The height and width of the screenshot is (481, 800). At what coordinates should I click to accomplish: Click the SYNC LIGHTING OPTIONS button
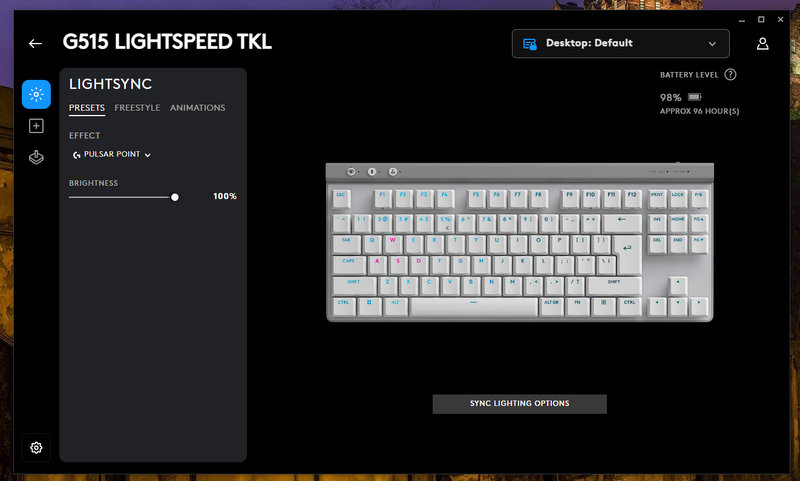tap(519, 403)
